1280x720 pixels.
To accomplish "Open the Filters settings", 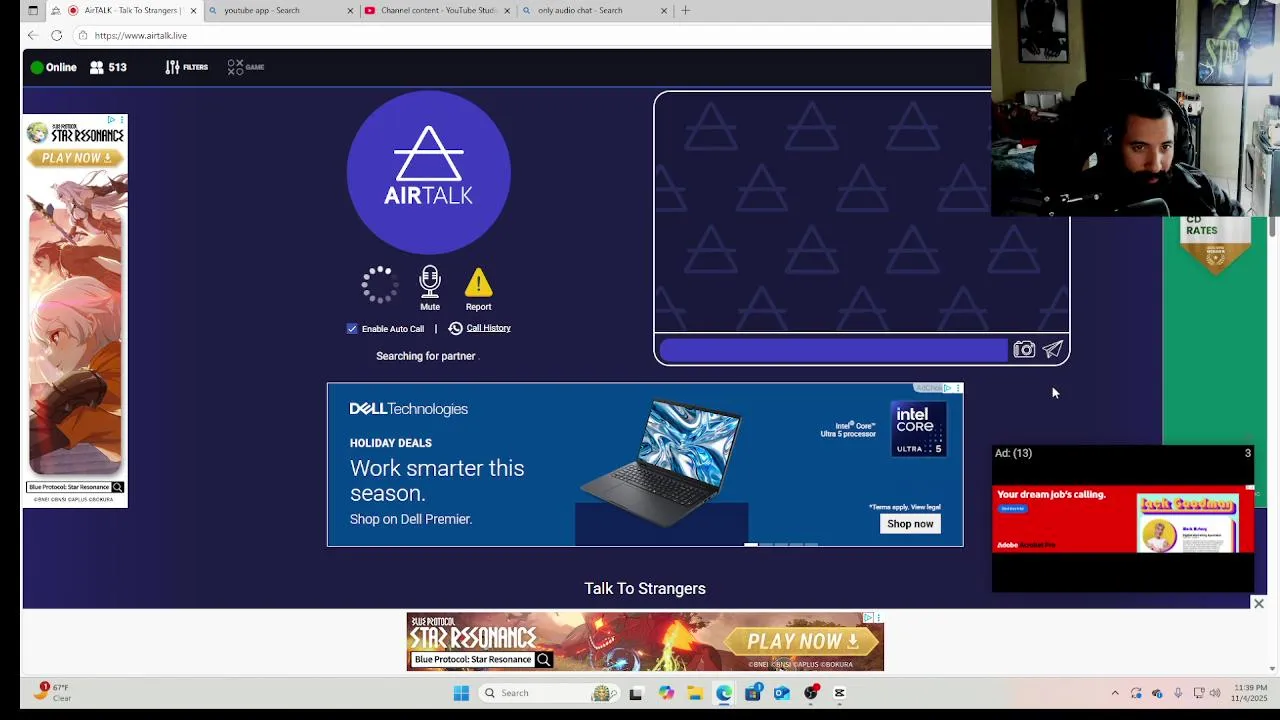I will (x=186, y=67).
